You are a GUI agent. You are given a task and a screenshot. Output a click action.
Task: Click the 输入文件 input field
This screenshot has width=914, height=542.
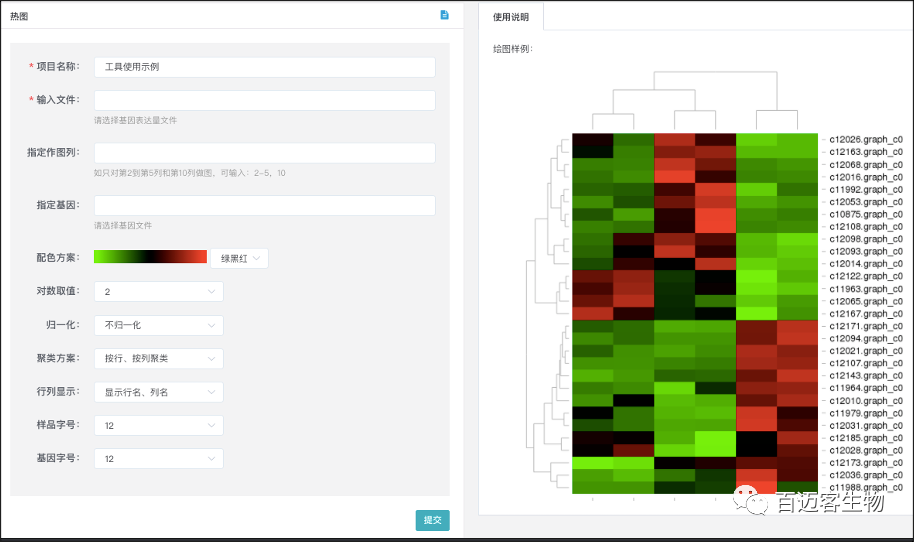[264, 100]
